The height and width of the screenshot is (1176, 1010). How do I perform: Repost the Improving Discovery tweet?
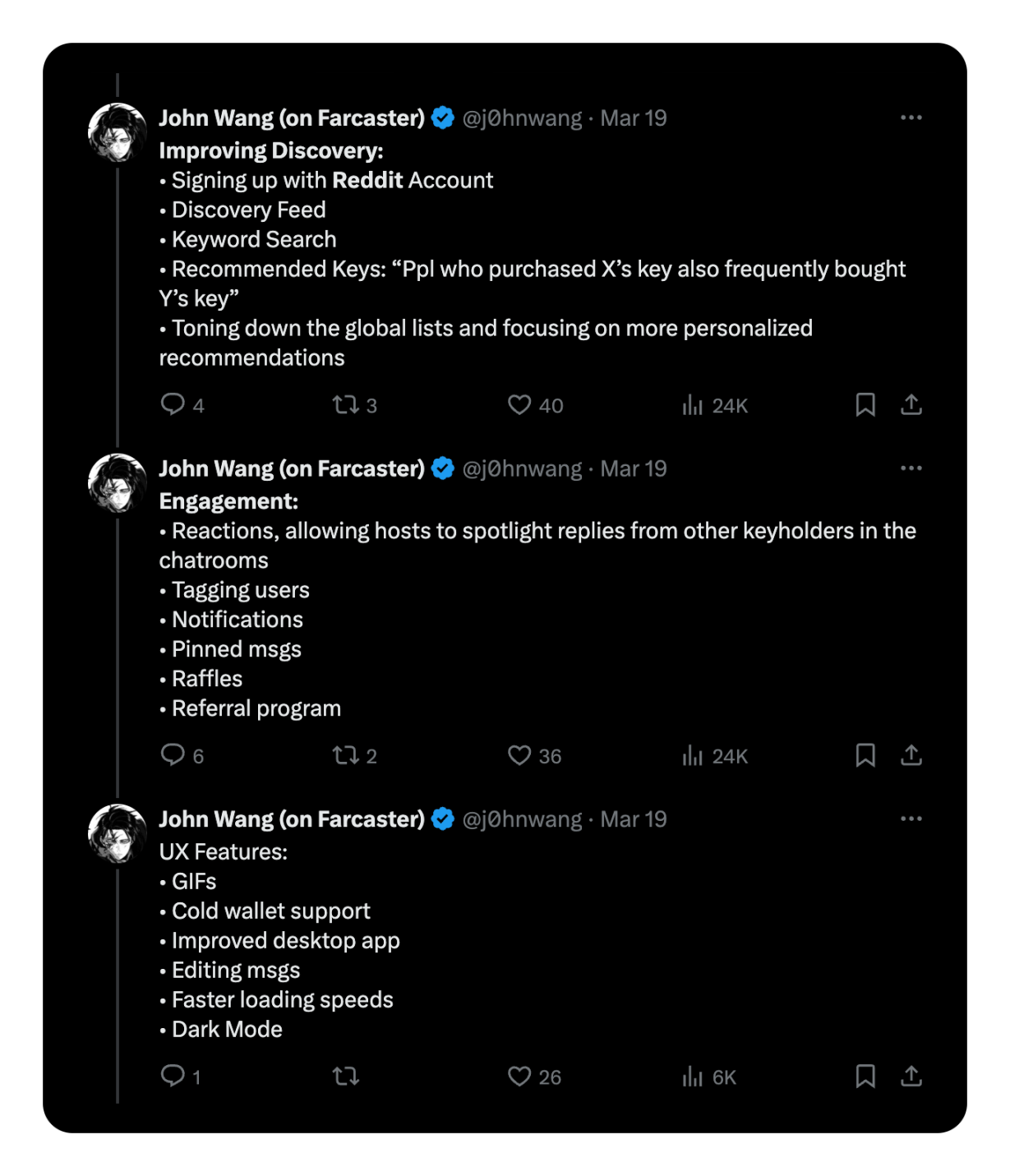pyautogui.click(x=345, y=404)
